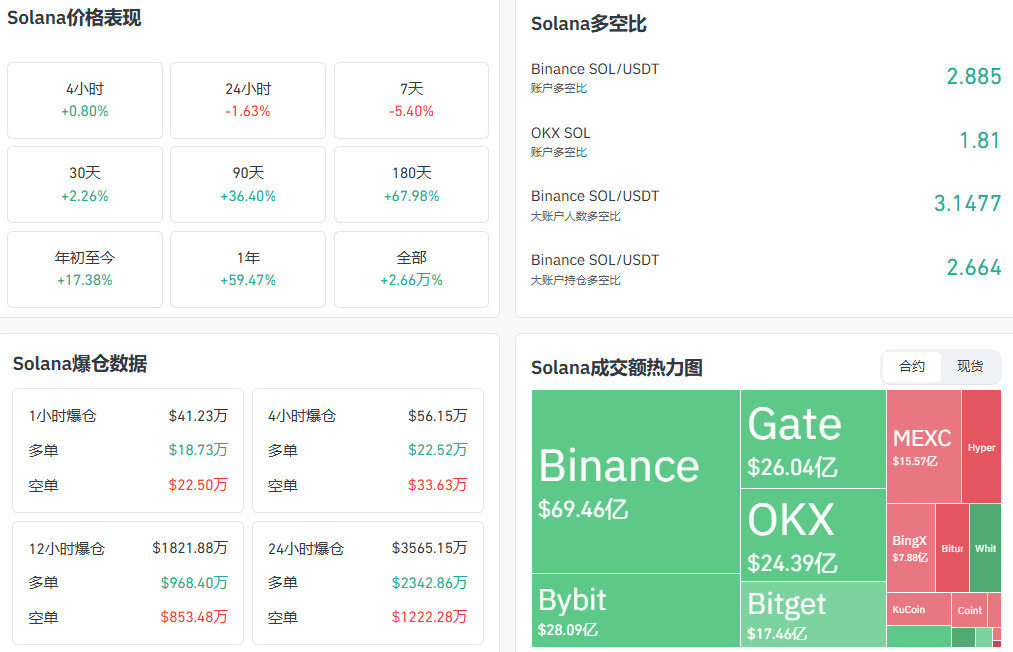Click the 180天 performance card
The width and height of the screenshot is (1013, 652).
pos(411,184)
